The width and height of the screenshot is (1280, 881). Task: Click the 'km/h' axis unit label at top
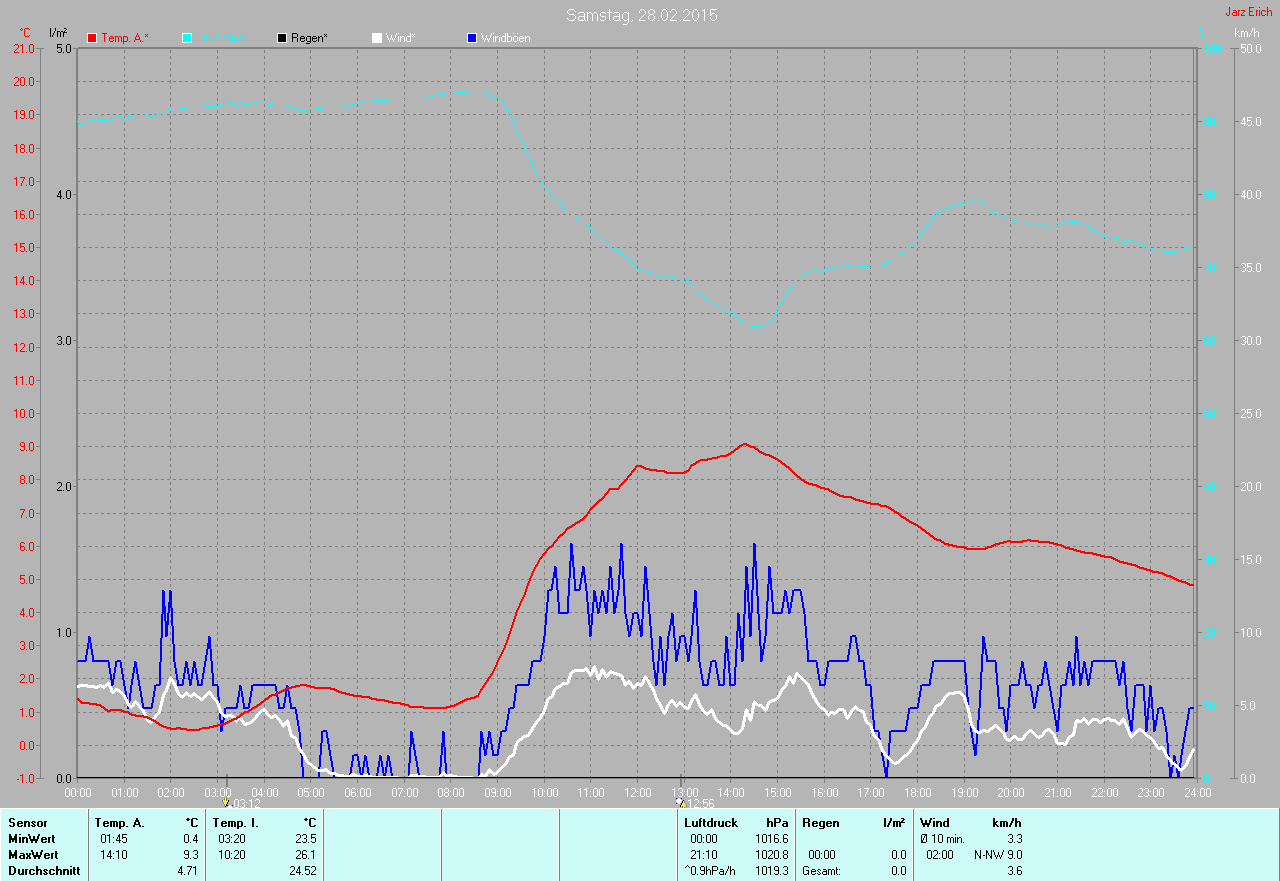coord(1247,33)
